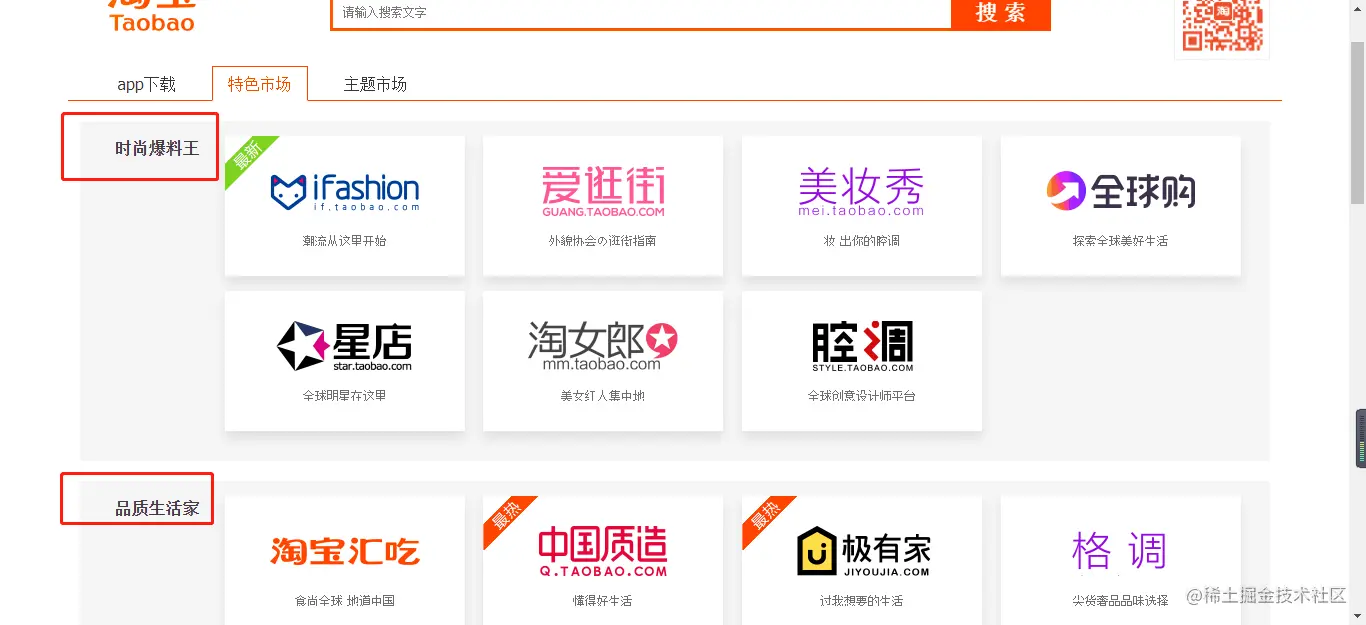Click the 最新 ribbon on iFashion card
The height and width of the screenshot is (625, 1366).
(248, 158)
